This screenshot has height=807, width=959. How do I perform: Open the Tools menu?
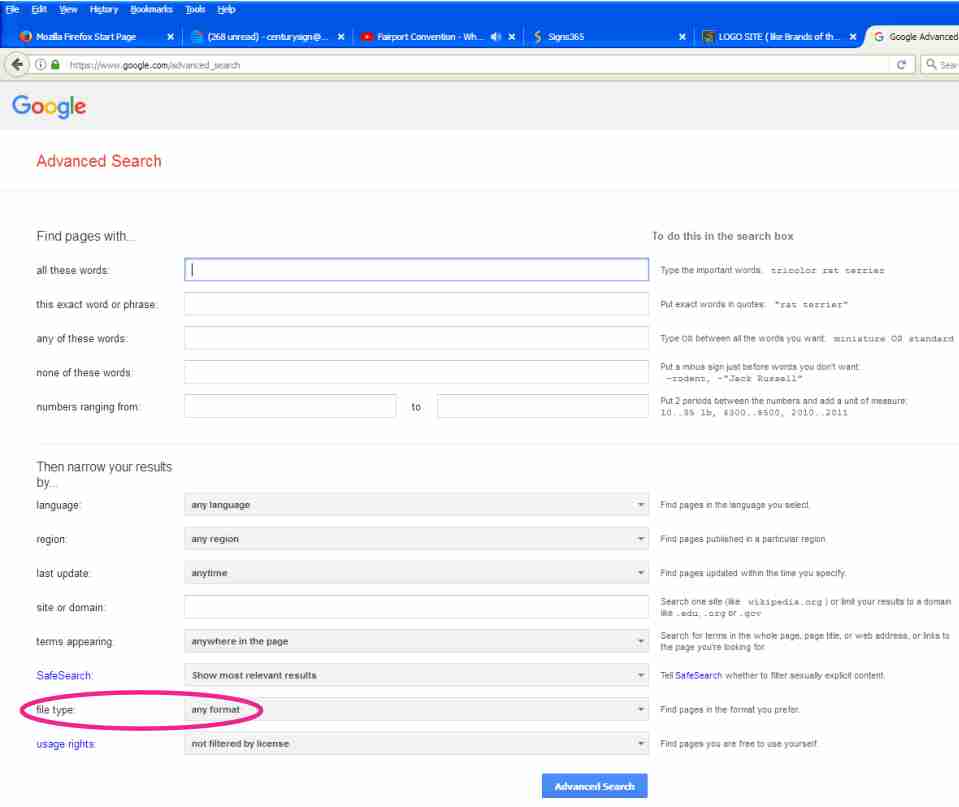pos(195,9)
